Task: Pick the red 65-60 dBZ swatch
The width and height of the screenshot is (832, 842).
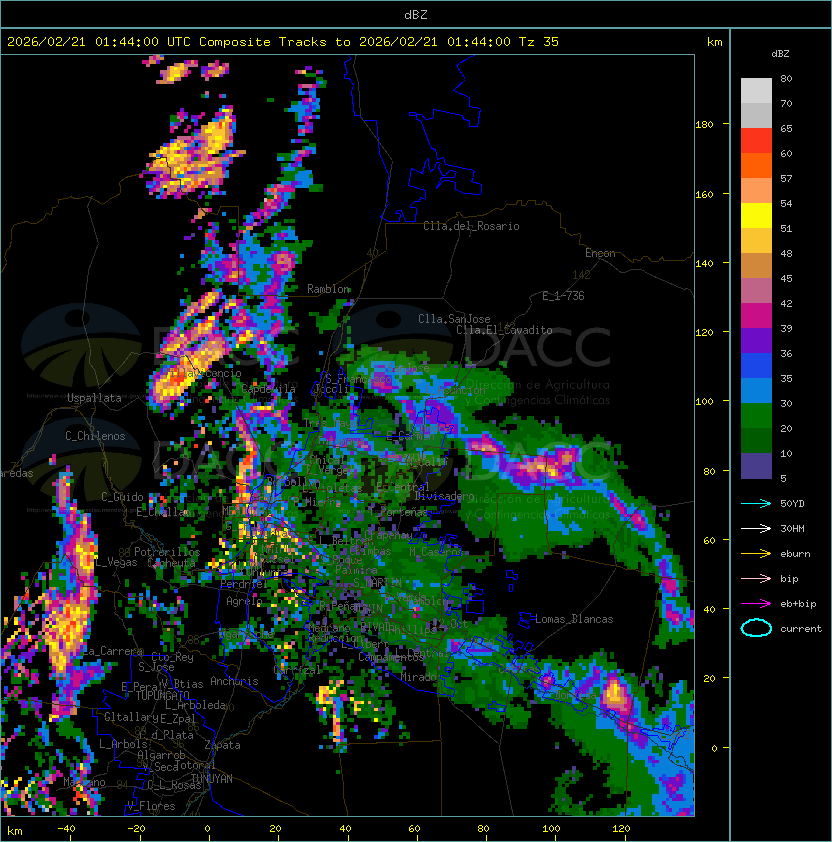Action: pyautogui.click(x=756, y=141)
